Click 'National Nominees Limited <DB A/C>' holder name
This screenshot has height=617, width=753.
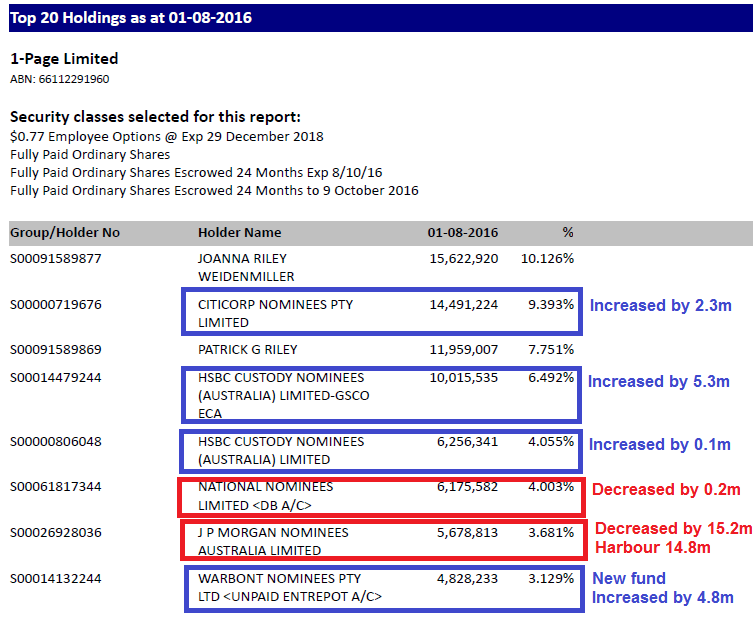tap(266, 496)
